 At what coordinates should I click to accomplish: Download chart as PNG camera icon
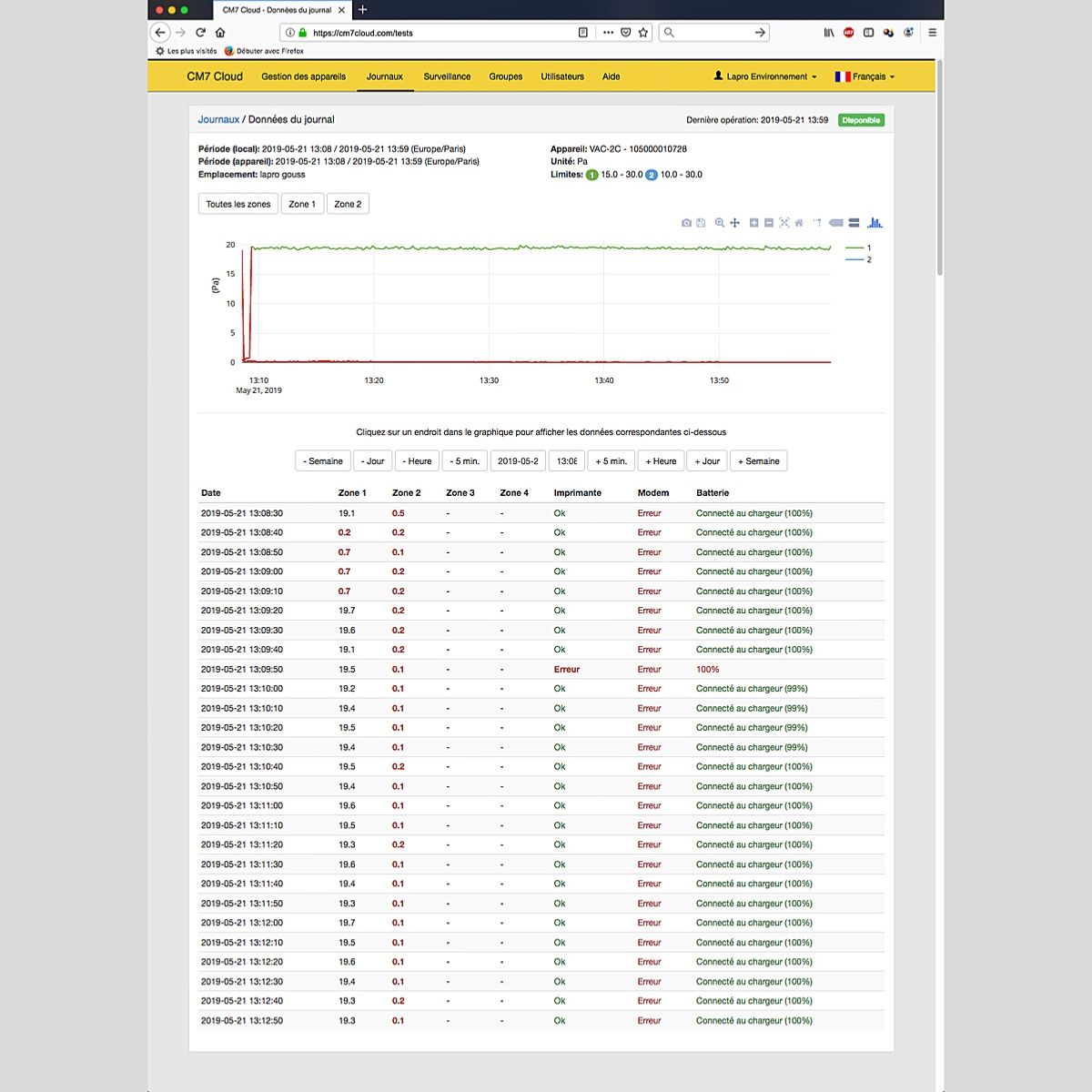(686, 223)
